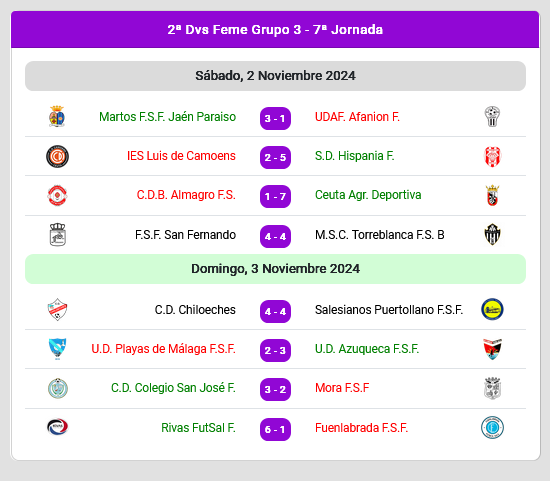Click the Domingo, 3 Noviembre 2024 header
This screenshot has height=481, width=550.
pos(275,269)
